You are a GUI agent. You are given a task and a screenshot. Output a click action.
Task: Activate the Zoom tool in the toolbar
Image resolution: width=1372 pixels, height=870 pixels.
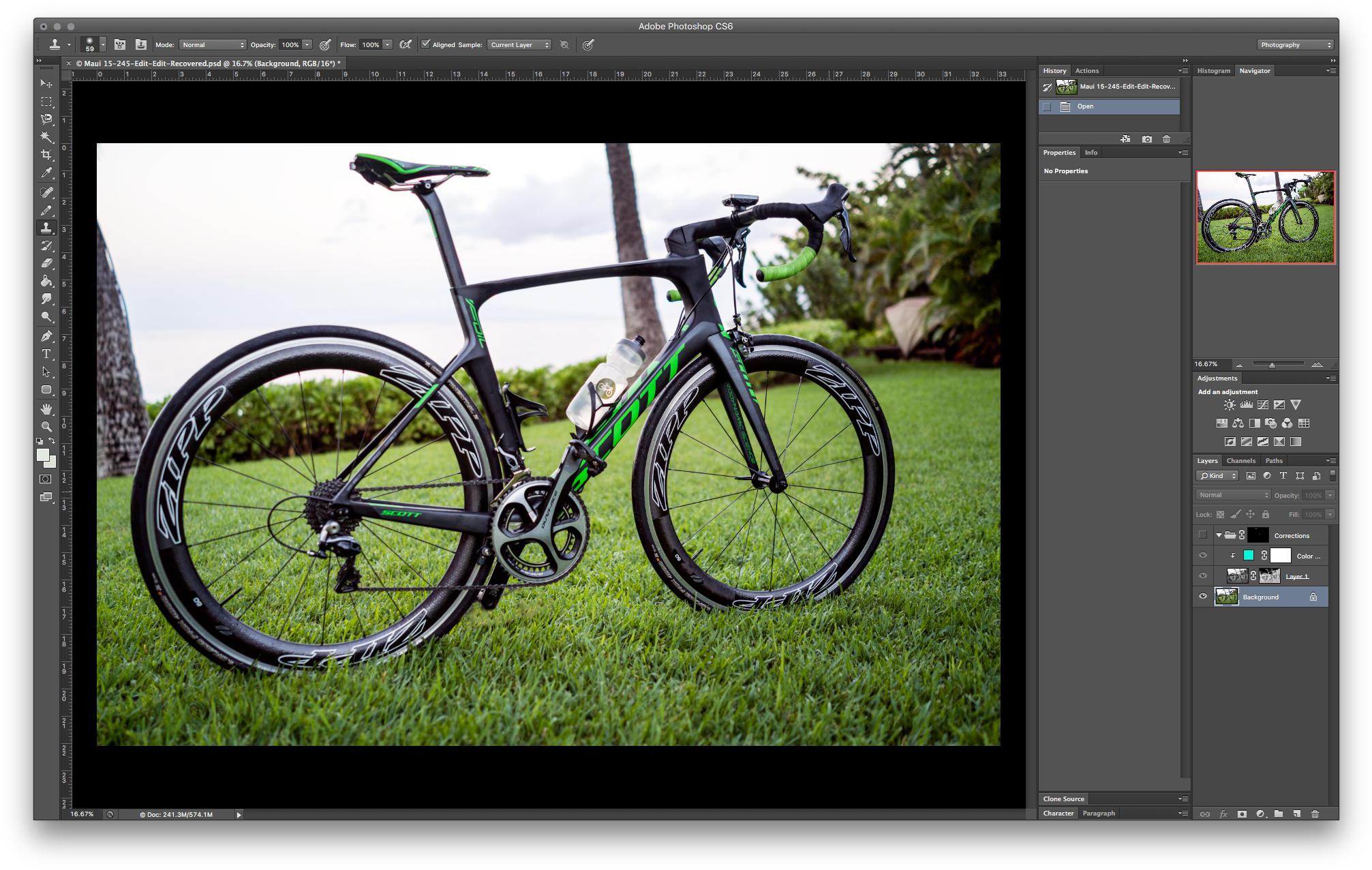[46, 426]
